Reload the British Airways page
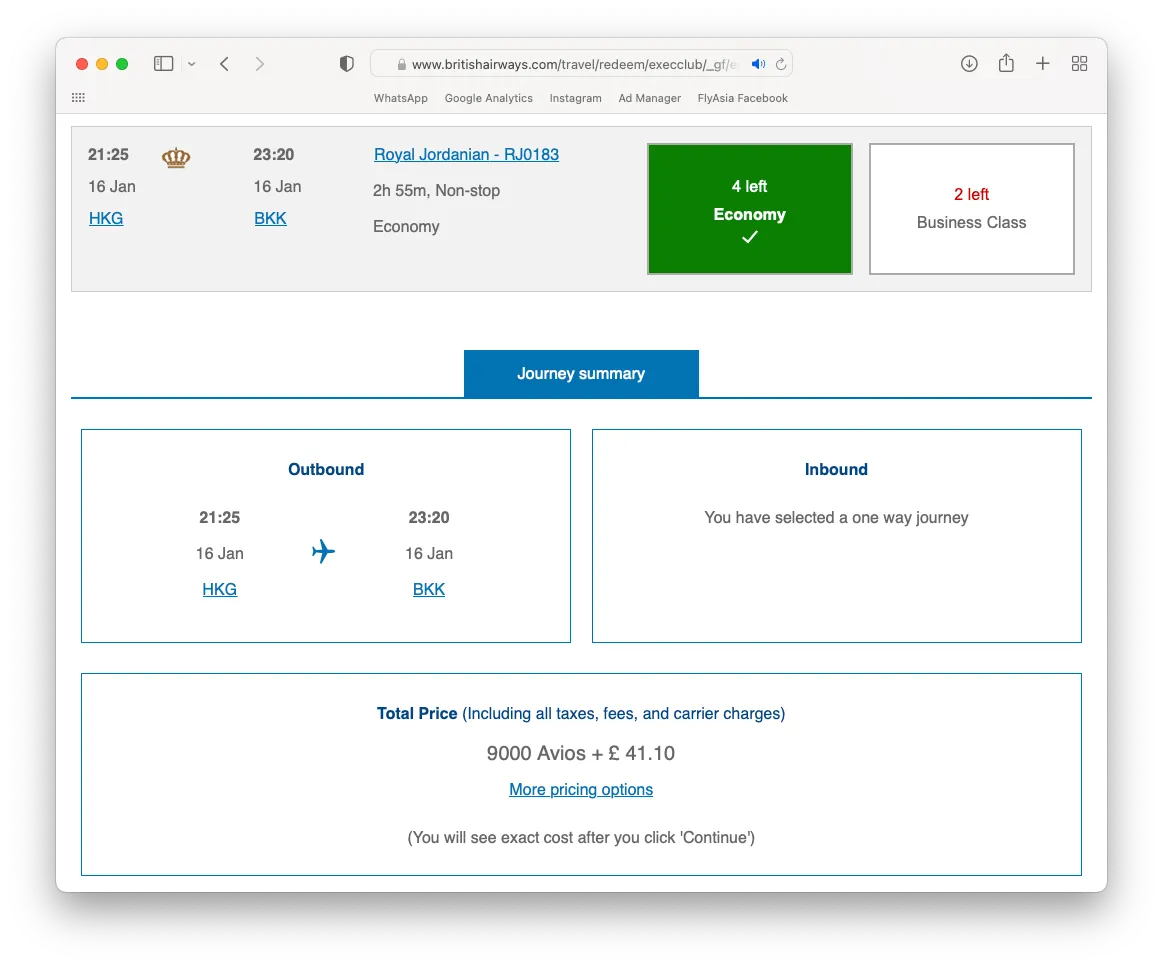 pyautogui.click(x=781, y=65)
